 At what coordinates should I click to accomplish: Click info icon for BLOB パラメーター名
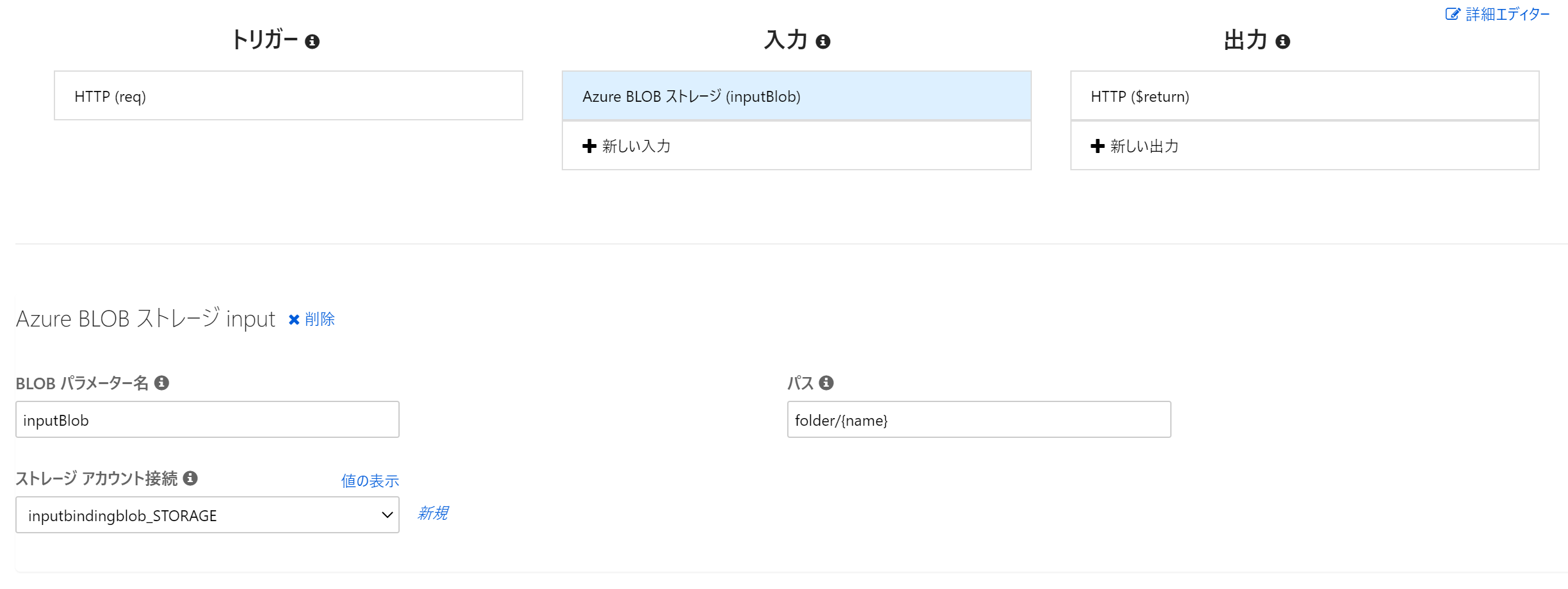[162, 383]
